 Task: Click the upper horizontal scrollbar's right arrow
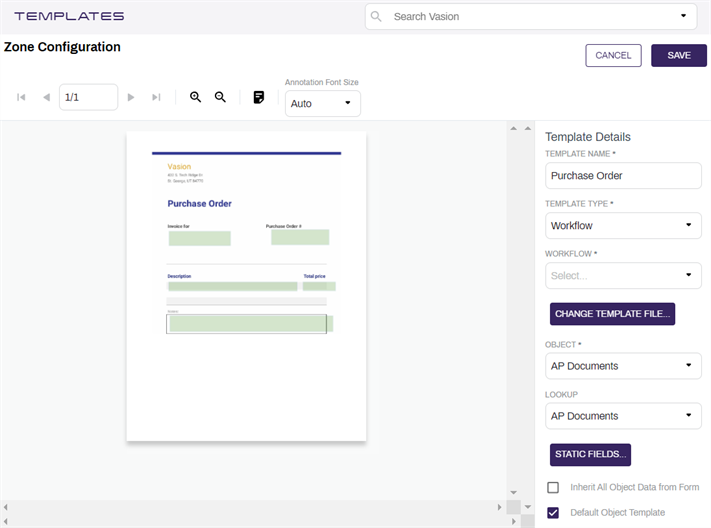point(499,507)
